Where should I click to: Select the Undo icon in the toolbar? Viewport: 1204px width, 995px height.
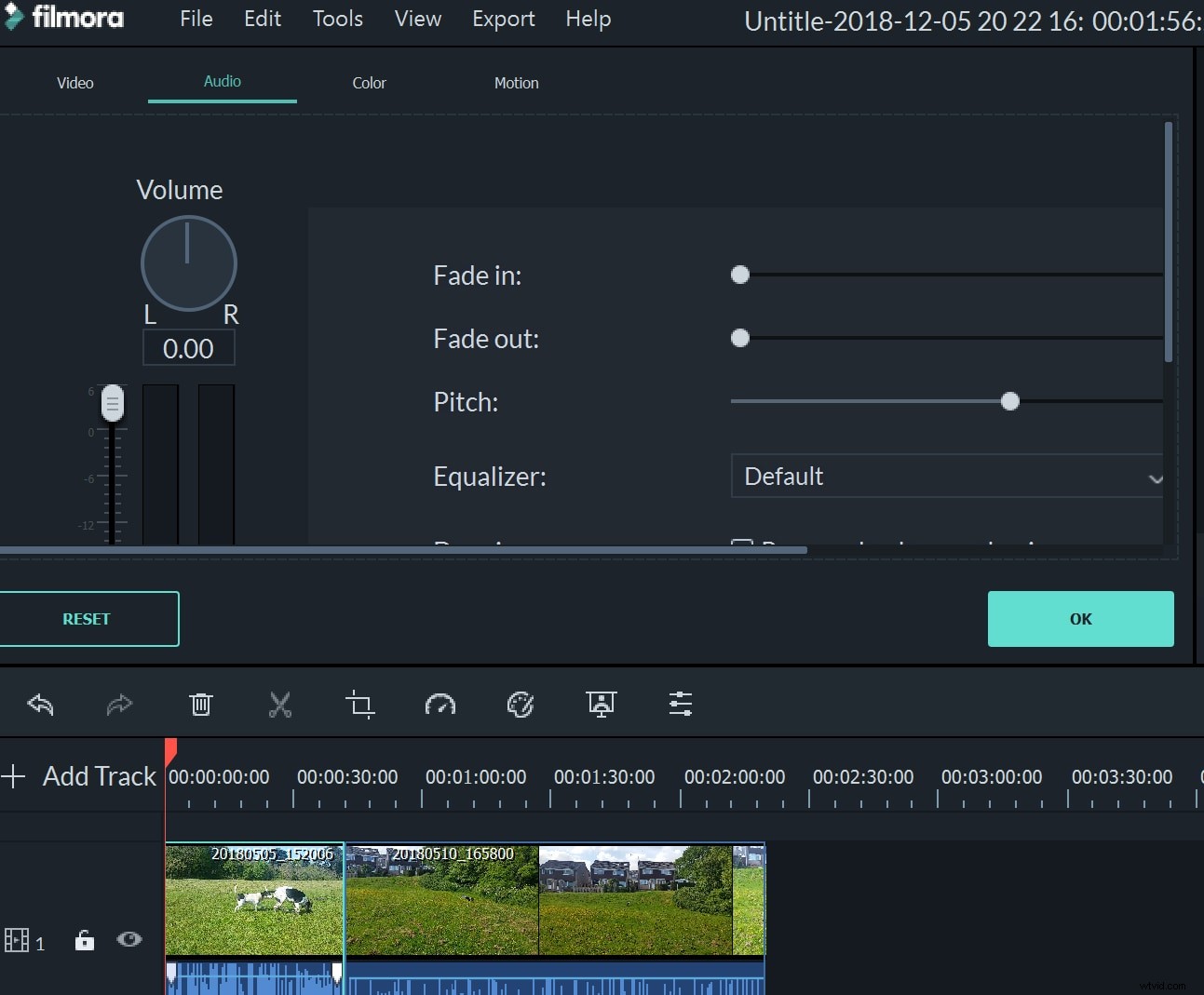point(39,704)
